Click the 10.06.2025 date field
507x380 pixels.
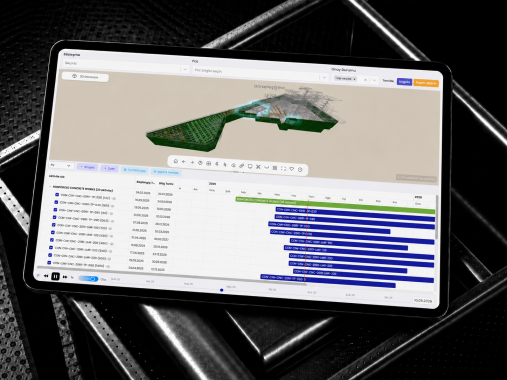coord(423,301)
